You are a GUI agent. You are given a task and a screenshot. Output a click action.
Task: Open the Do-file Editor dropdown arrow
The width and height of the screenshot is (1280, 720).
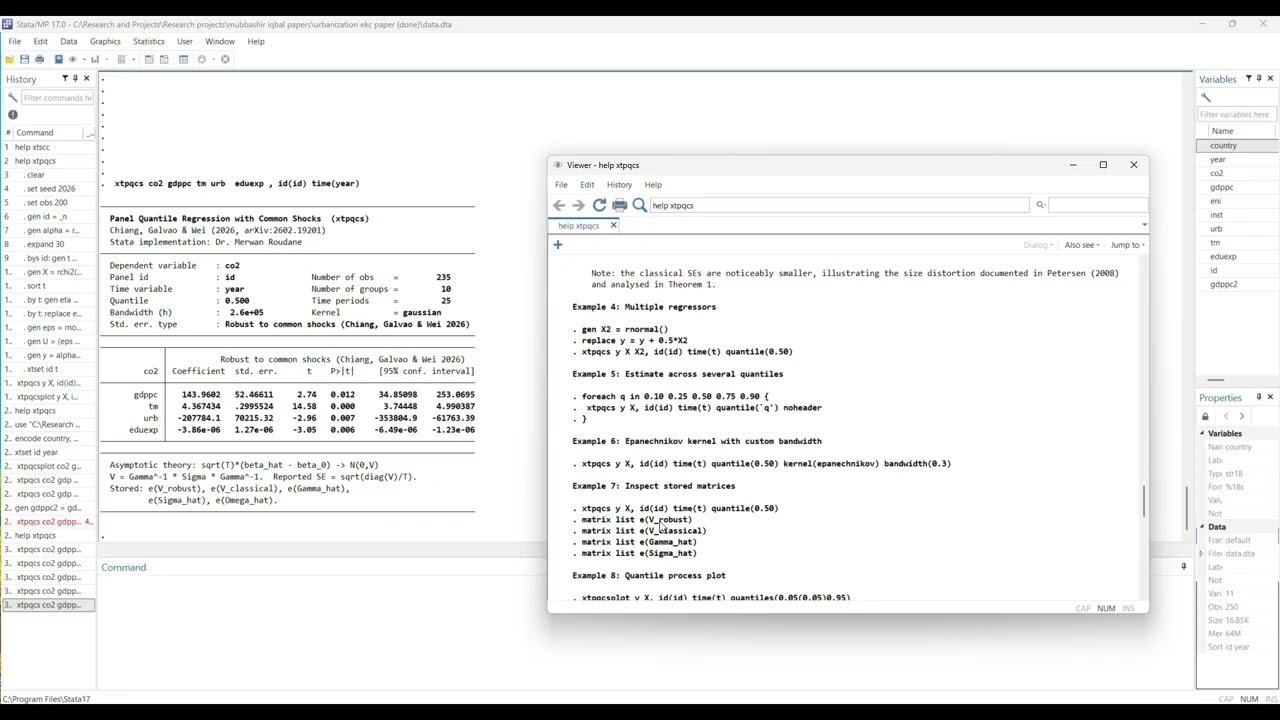tap(131, 59)
